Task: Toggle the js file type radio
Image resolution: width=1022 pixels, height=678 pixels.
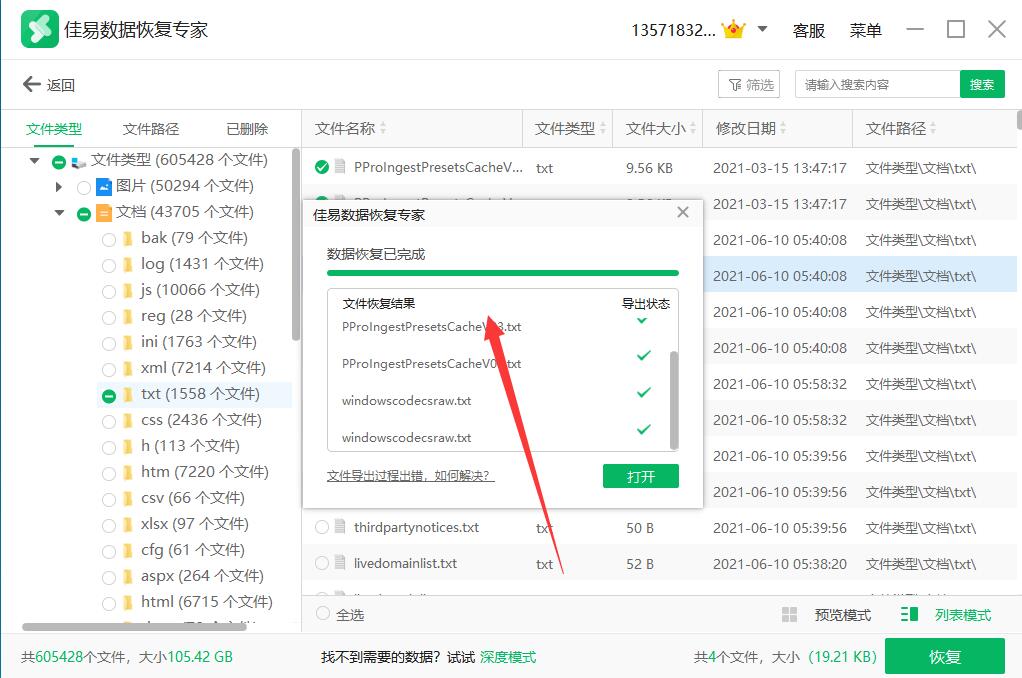Action: pyautogui.click(x=109, y=291)
